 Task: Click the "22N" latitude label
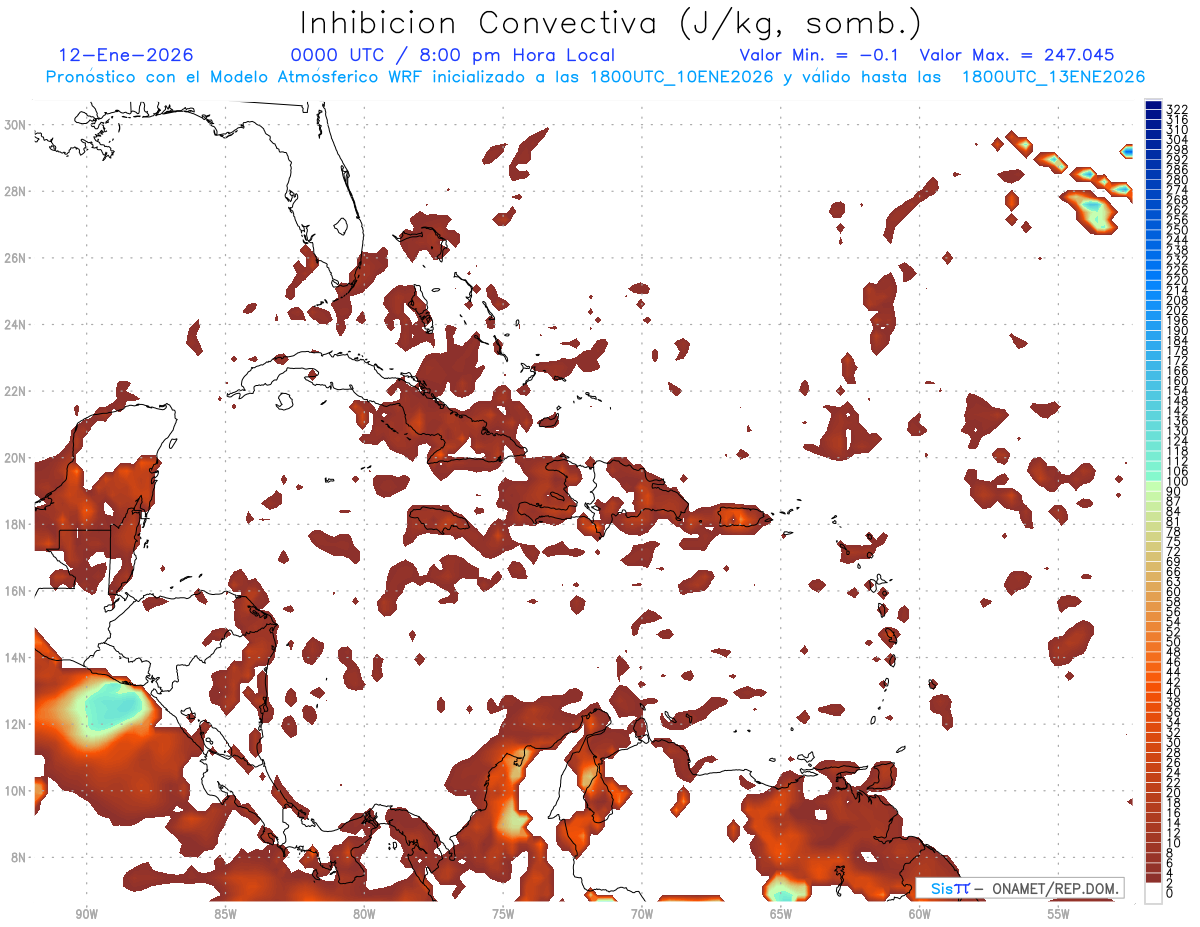point(16,391)
